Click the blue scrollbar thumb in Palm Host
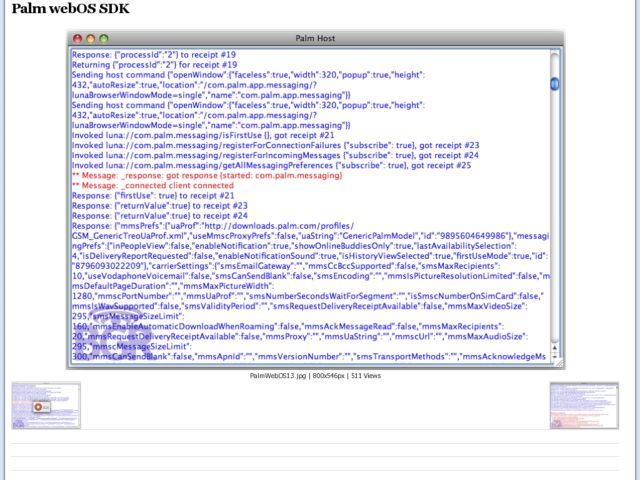Viewport: 640px width, 480px height. [x=555, y=84]
